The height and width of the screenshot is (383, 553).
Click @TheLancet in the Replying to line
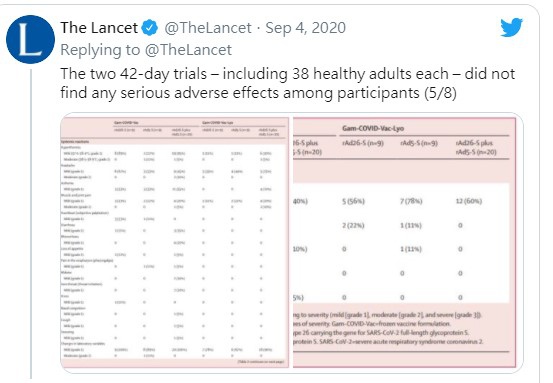click(188, 50)
